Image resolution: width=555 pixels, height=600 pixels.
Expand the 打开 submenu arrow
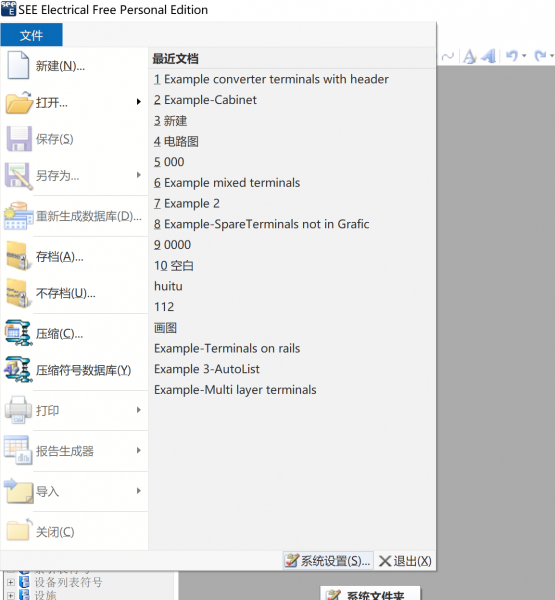click(x=139, y=102)
